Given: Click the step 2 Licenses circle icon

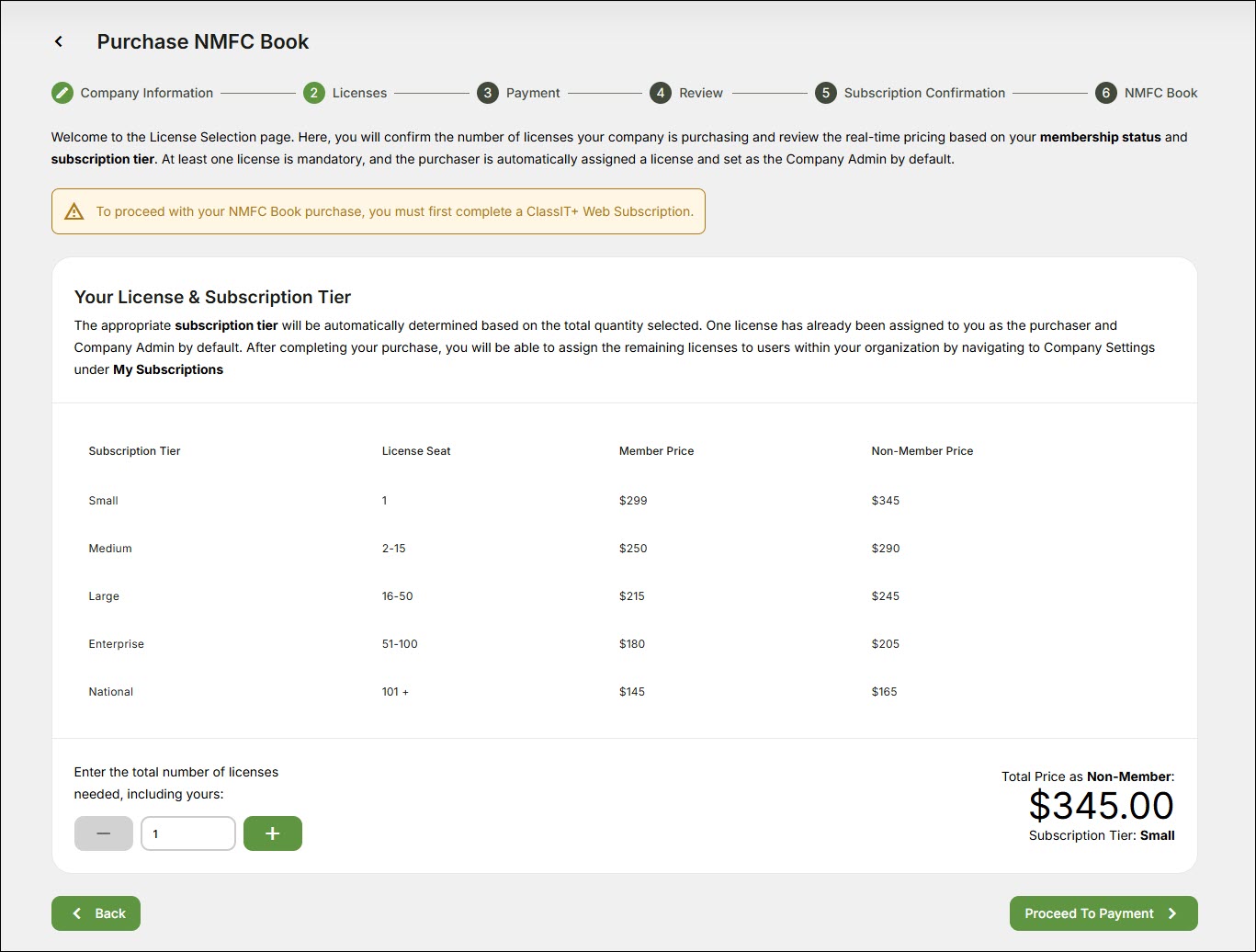Looking at the screenshot, I should 314,93.
